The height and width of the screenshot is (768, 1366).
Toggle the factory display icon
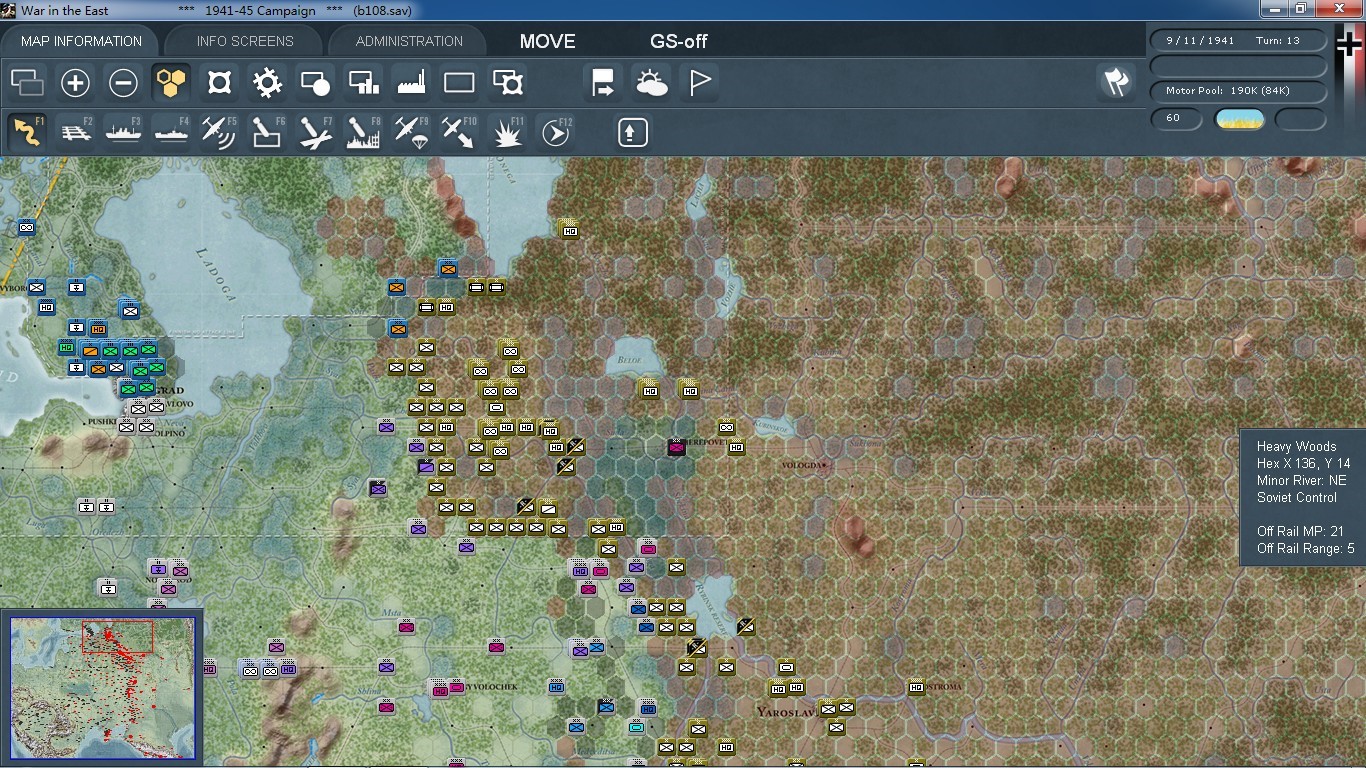(x=411, y=83)
